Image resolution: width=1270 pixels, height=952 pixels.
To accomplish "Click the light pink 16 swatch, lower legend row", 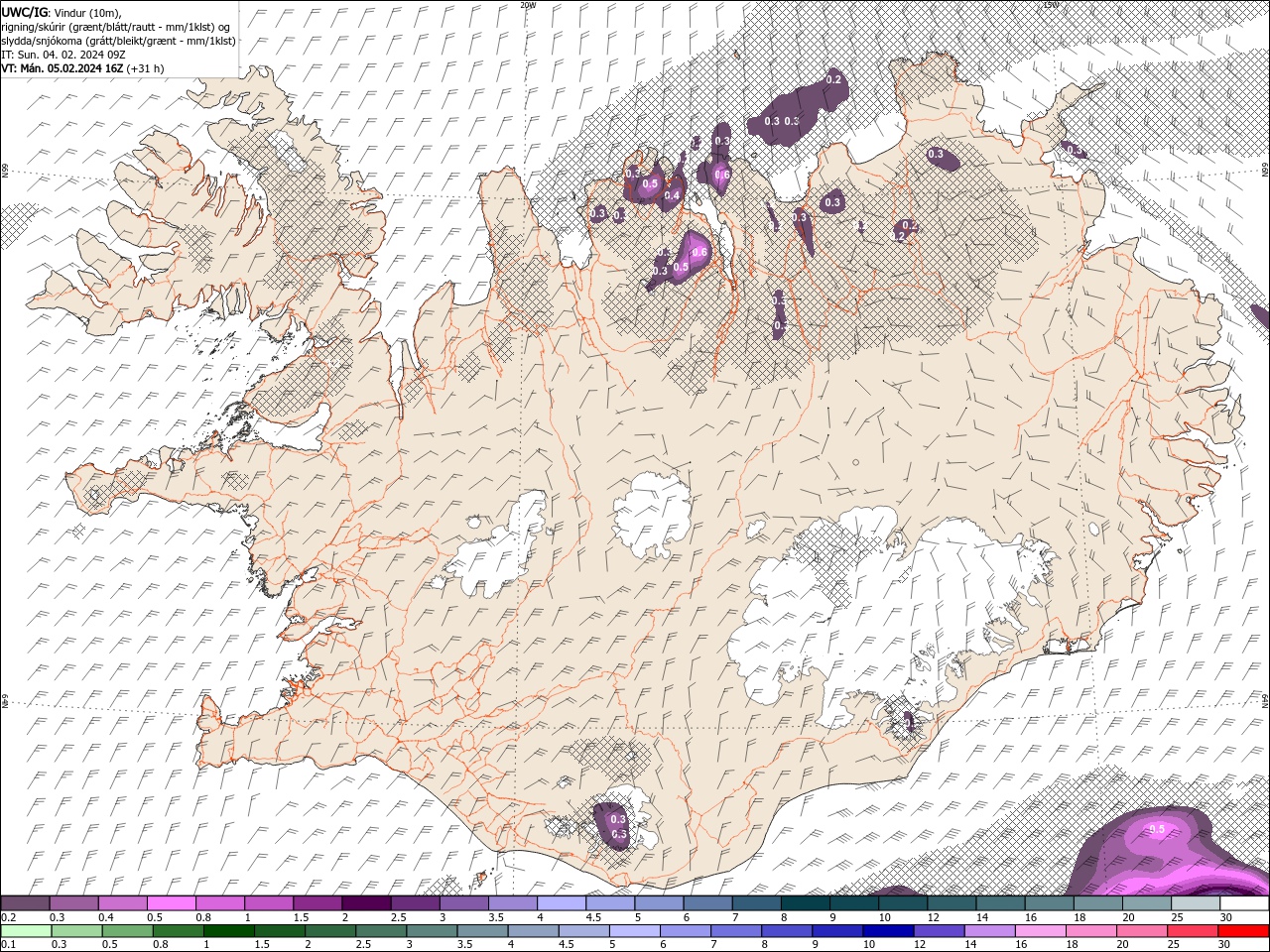I will coord(1039,931).
